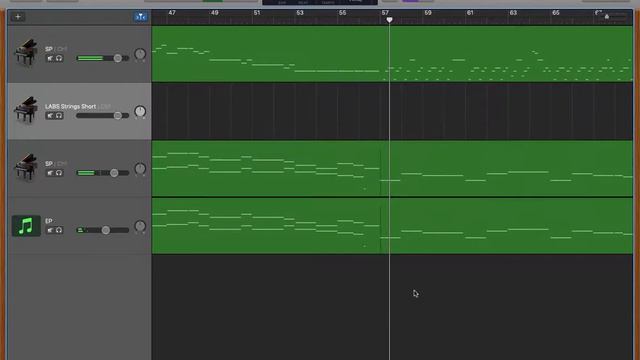
Task: Click bar 59 on the ruler
Action: [428, 13]
